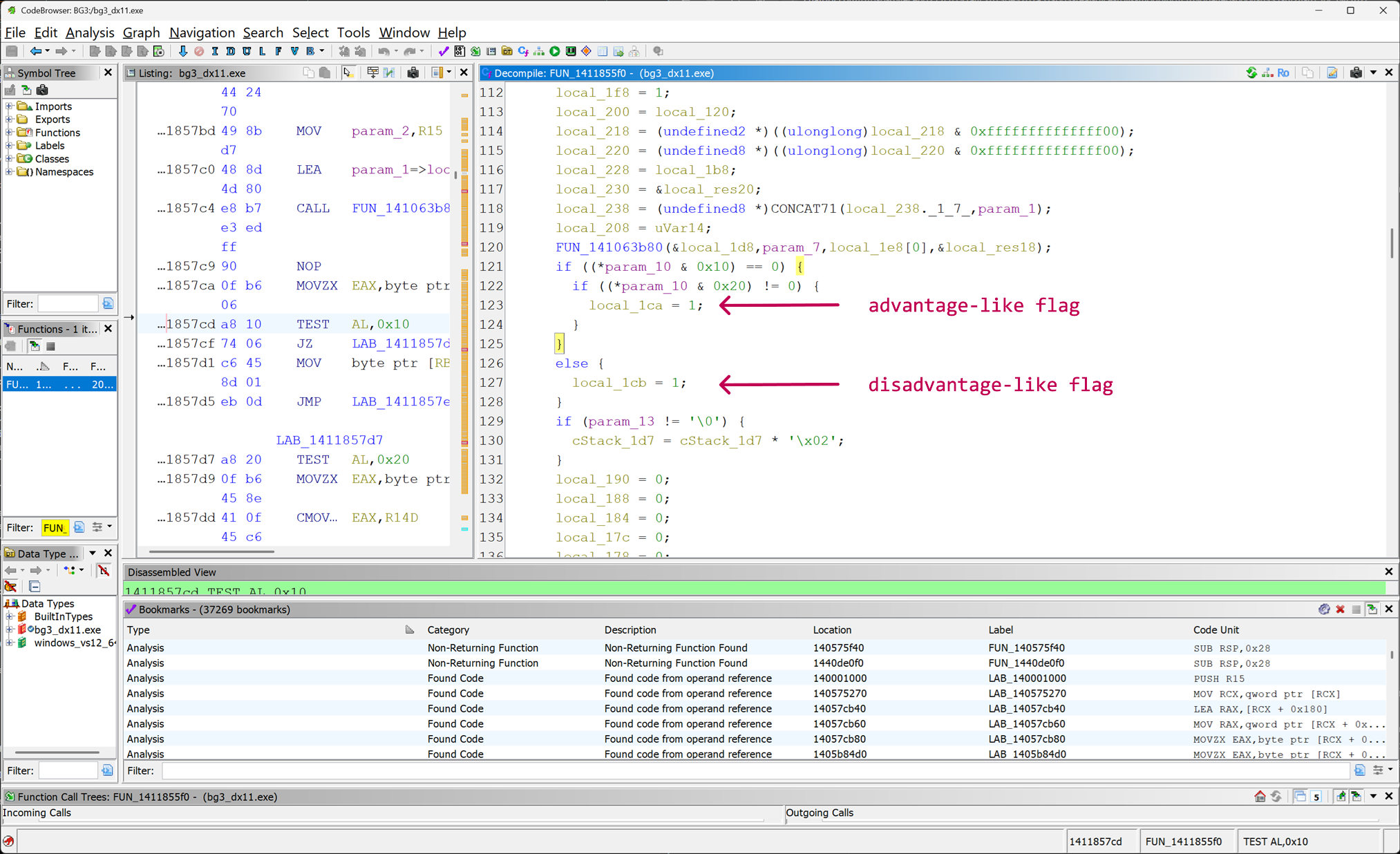
Task: Open the File menu
Action: (x=15, y=32)
